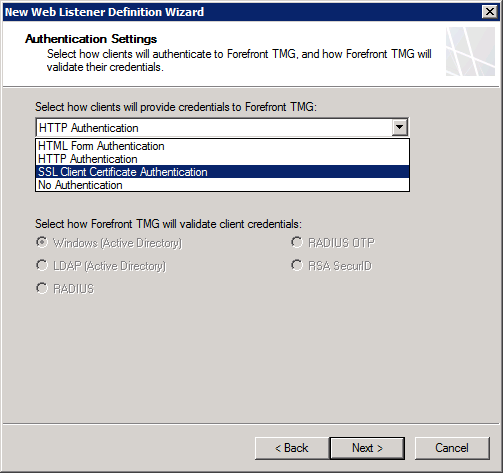
Task: Click the wizard banner graphic icon
Action: [x=470, y=51]
